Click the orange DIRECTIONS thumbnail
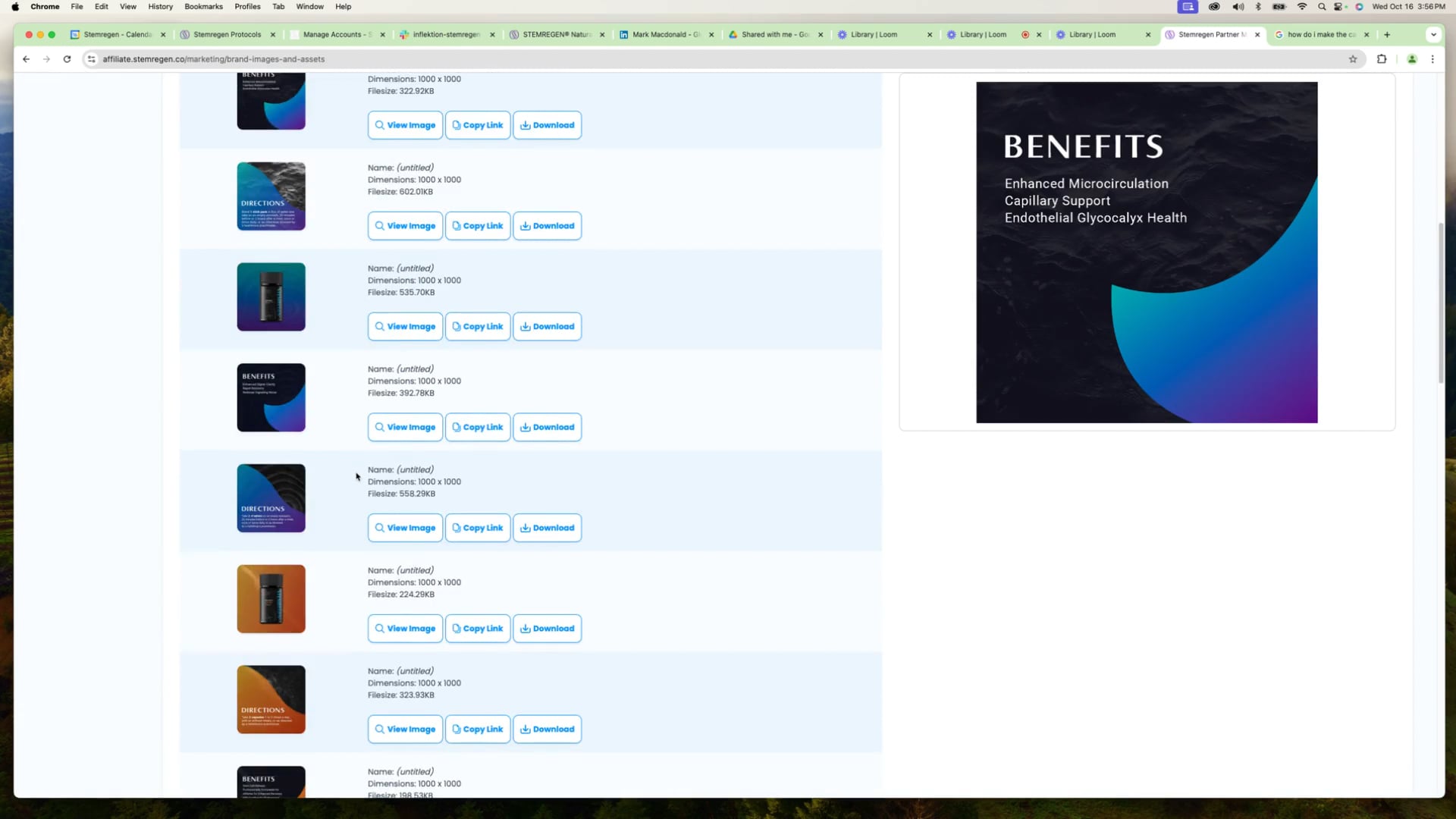1456x819 pixels. click(271, 699)
